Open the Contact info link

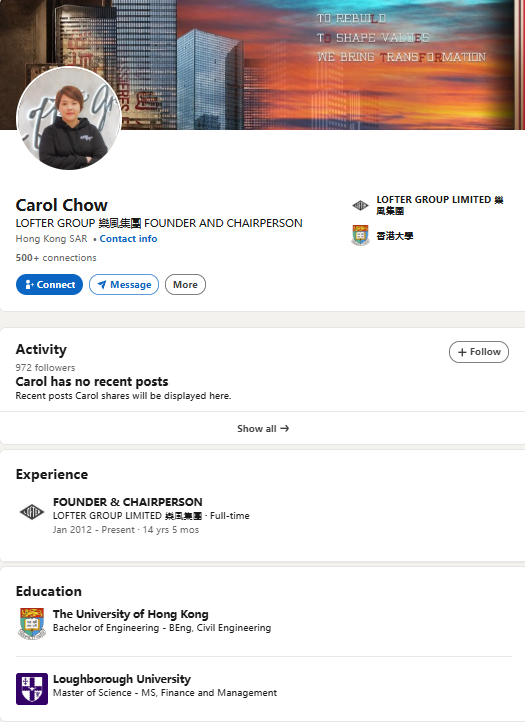point(128,239)
